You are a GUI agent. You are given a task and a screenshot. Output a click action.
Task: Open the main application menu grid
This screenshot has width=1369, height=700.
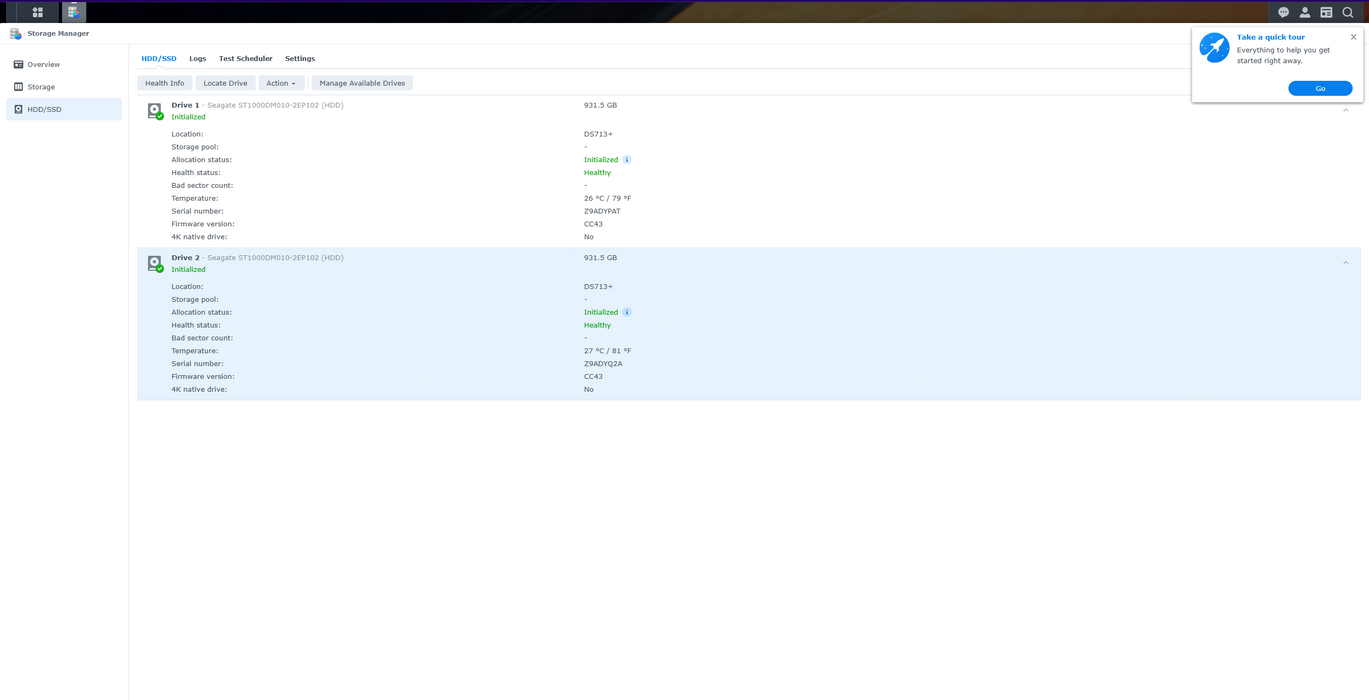pyautogui.click(x=37, y=12)
